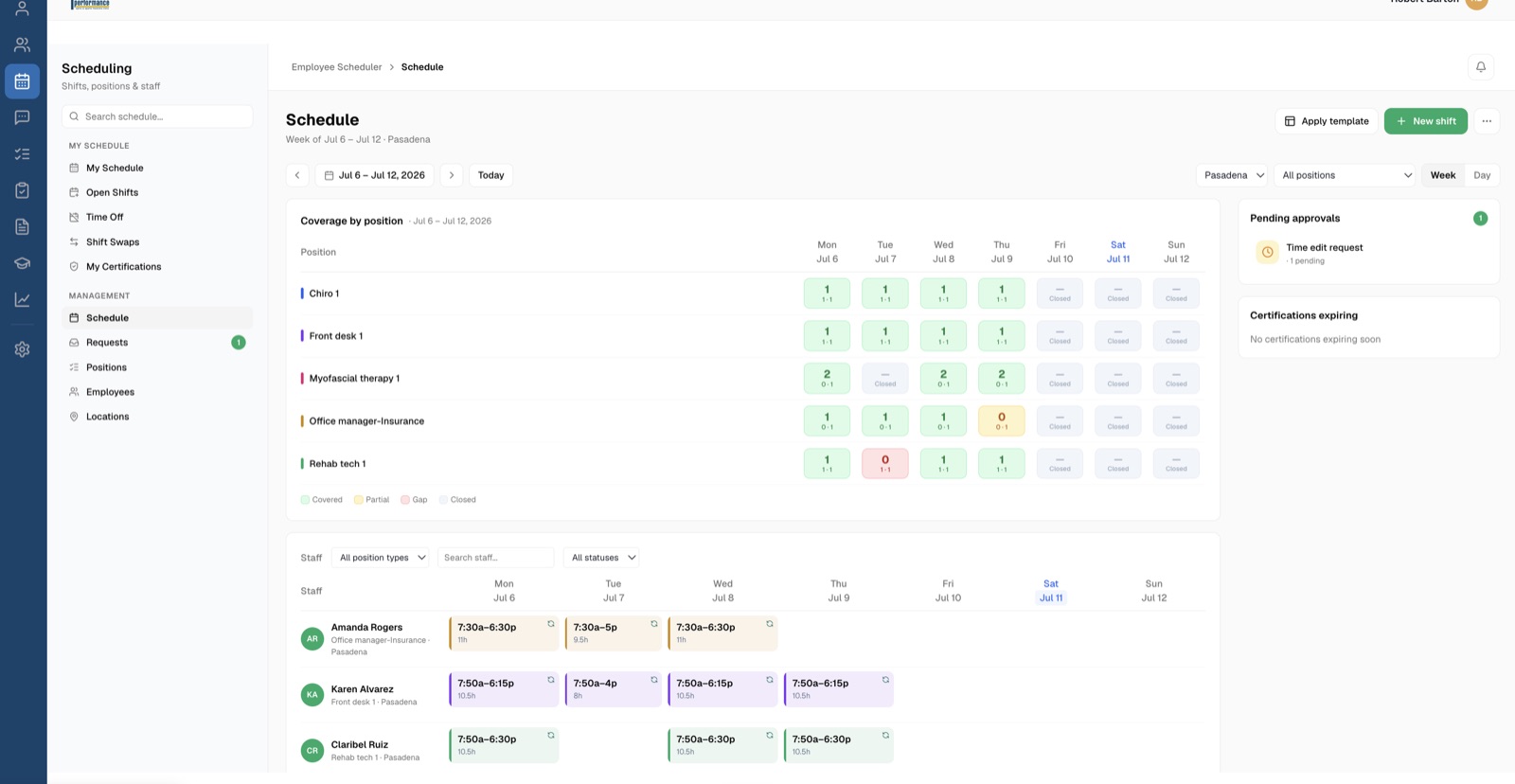This screenshot has height=784, width=1515.
Task: Open the team members icon in left rail
Action: tap(22, 45)
